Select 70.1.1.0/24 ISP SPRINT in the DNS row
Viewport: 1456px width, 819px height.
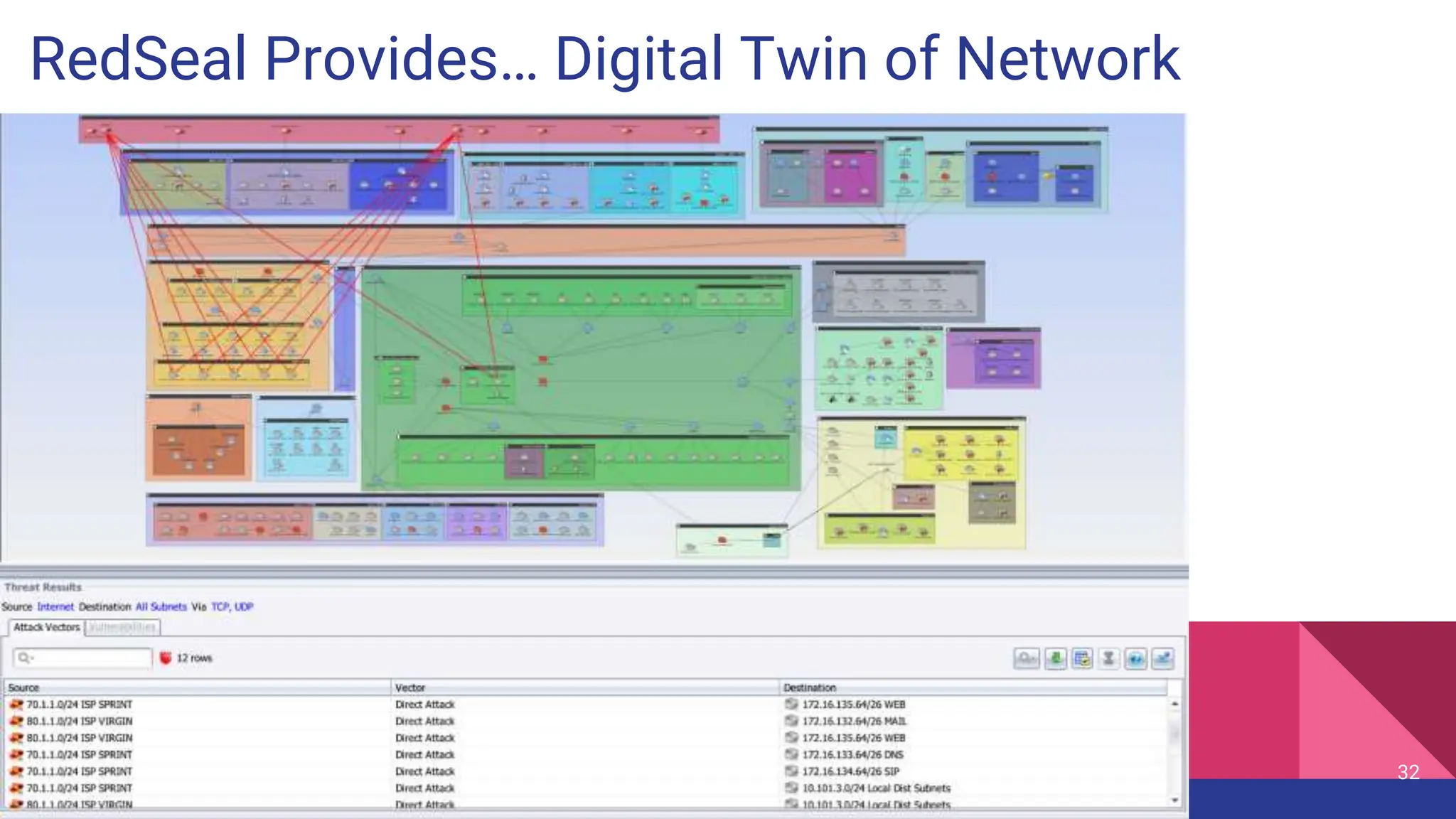coord(80,754)
